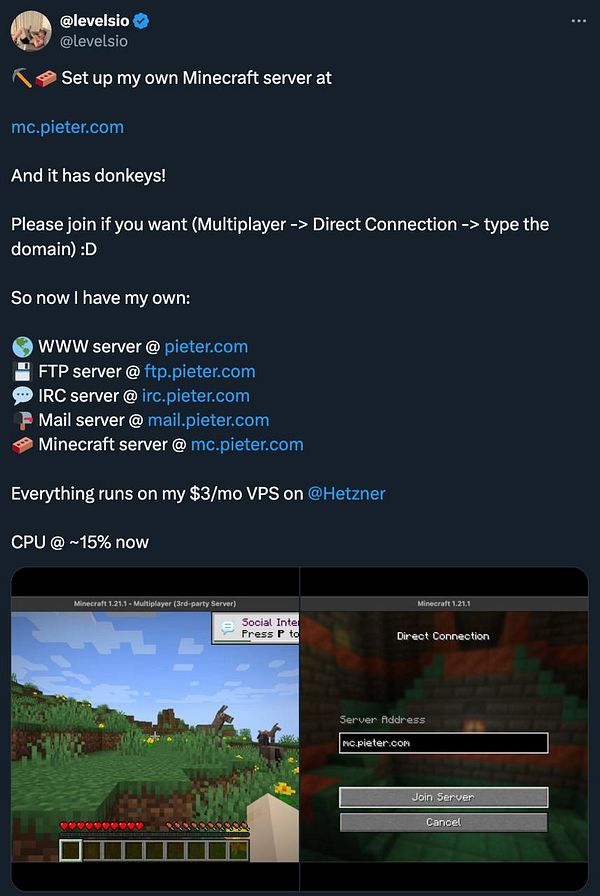Screen dimensions: 600x896
Task: Open the mc.pieter.com link at the top
Action: coord(67,127)
